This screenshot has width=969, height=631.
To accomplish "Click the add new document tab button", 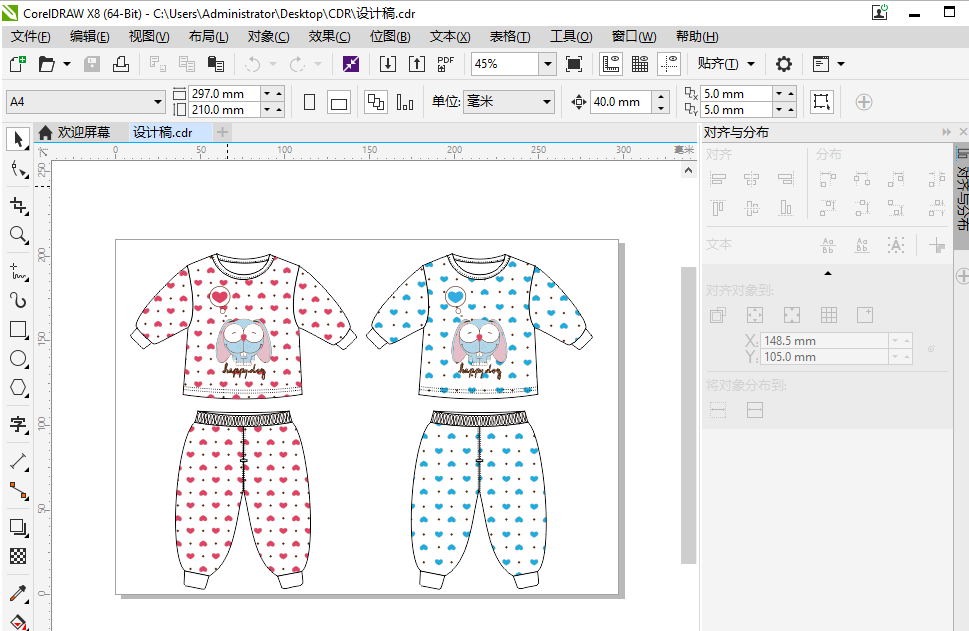I will (223, 132).
